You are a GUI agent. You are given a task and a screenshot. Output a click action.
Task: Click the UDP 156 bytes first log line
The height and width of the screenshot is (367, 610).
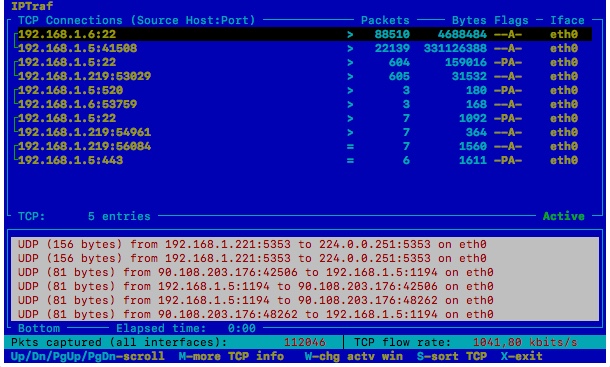pyautogui.click(x=252, y=244)
